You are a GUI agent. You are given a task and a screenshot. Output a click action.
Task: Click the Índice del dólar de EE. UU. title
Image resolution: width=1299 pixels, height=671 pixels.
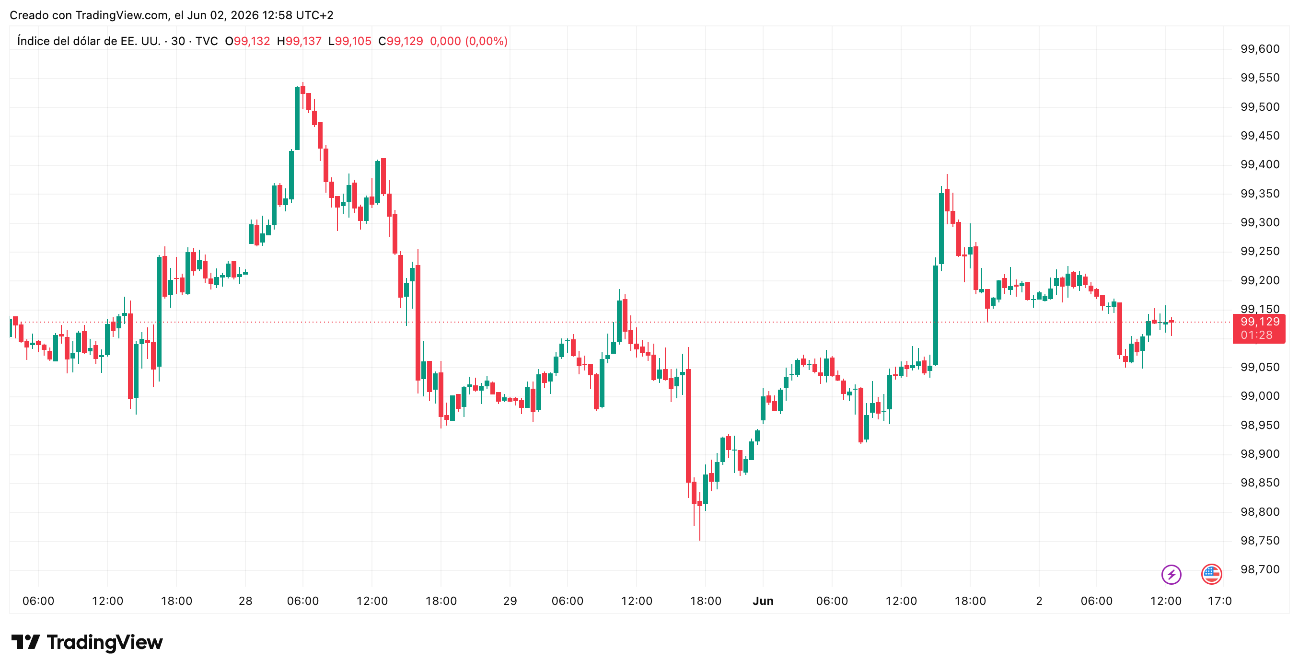click(88, 41)
